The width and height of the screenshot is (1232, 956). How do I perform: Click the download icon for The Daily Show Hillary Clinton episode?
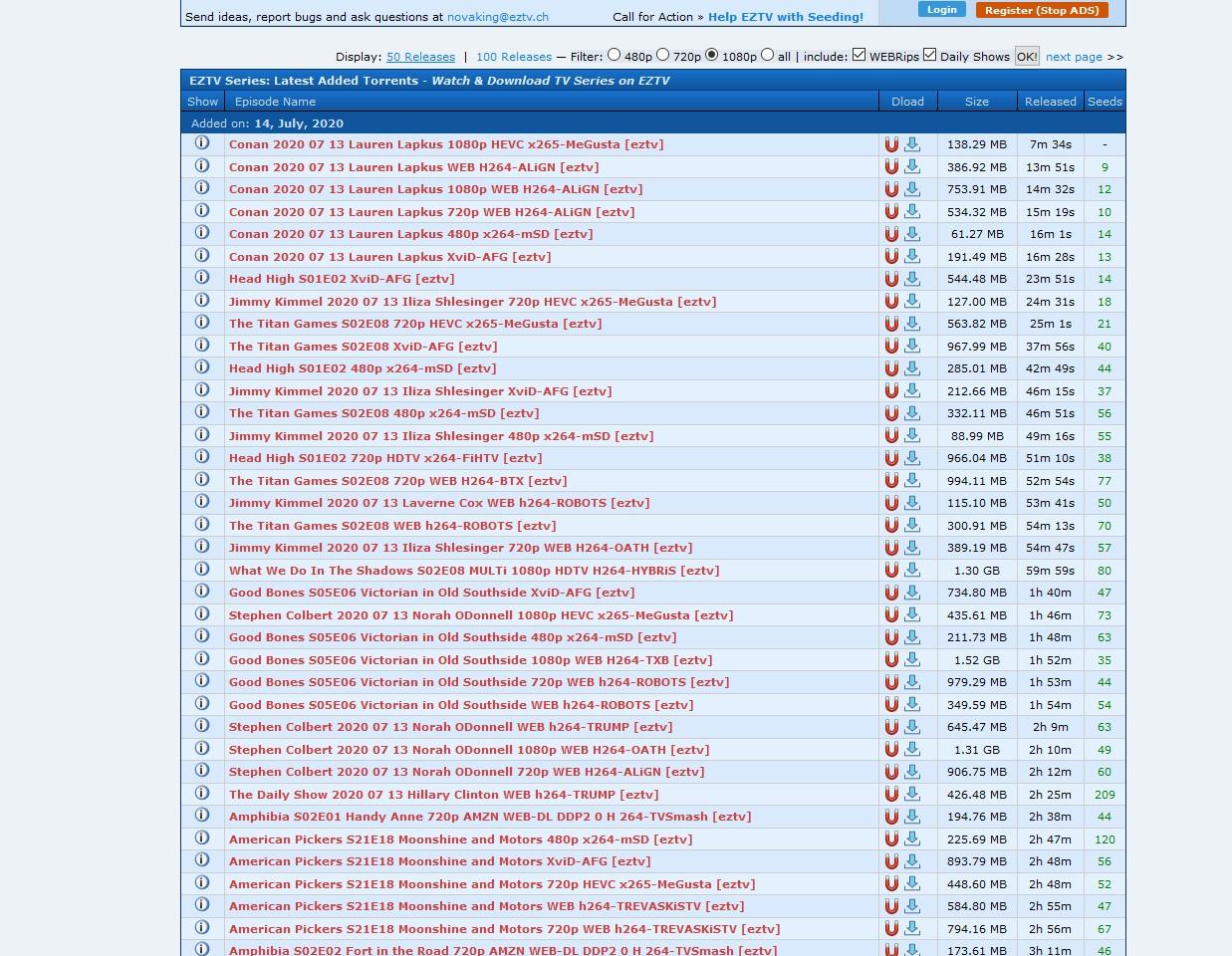pos(912,795)
